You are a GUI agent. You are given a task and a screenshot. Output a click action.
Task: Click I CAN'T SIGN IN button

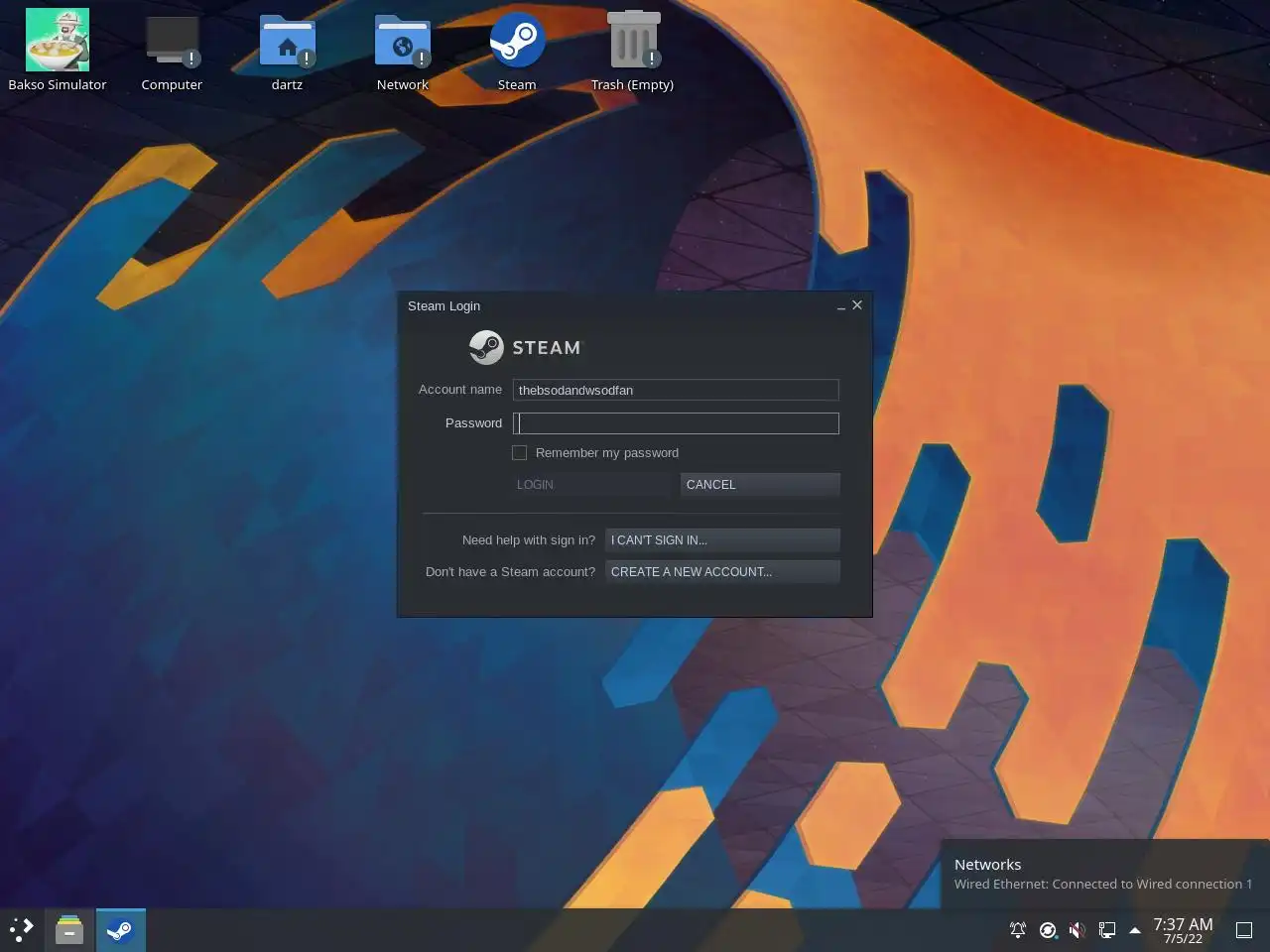point(722,539)
